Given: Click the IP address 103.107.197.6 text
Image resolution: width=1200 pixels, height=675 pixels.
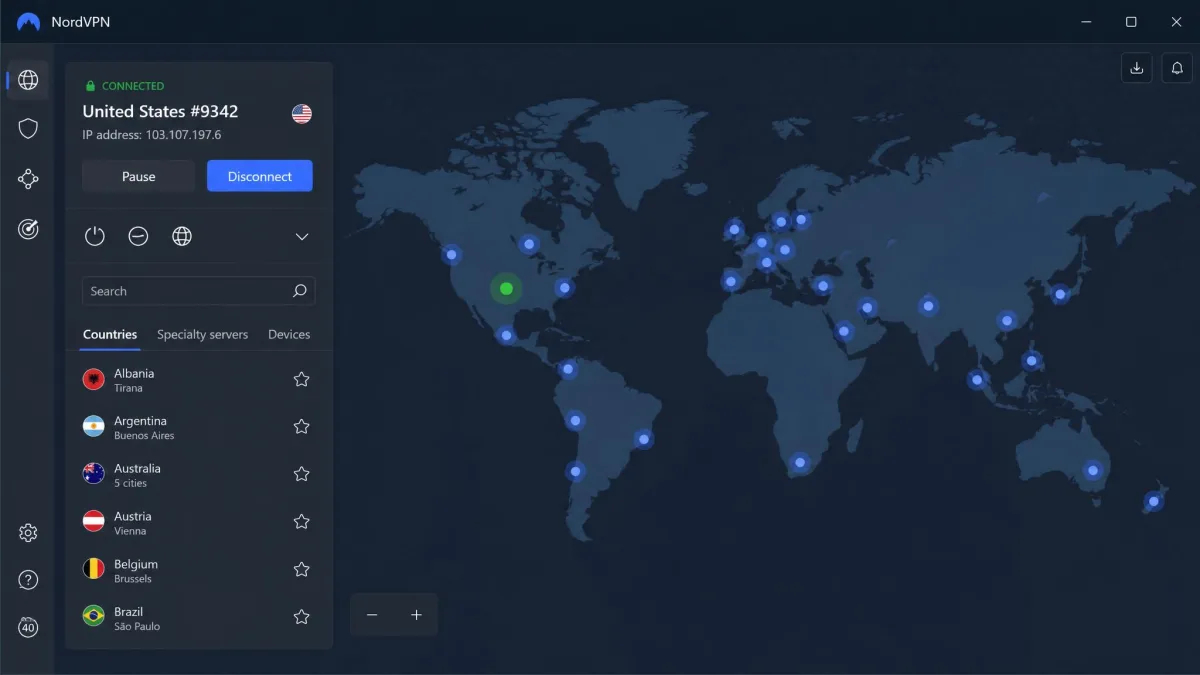Looking at the screenshot, I should [x=152, y=134].
